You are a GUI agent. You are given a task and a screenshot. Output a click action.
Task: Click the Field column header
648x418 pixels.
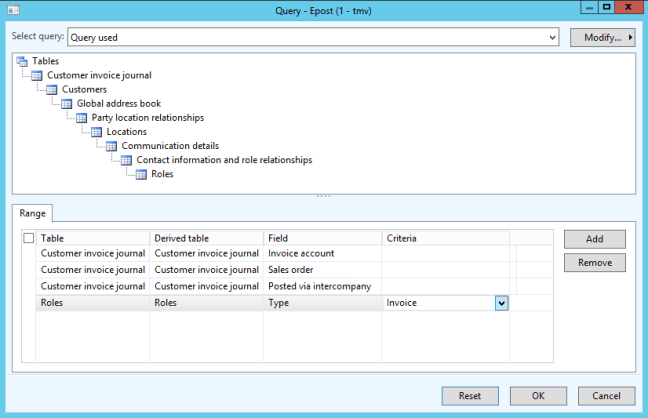322,238
